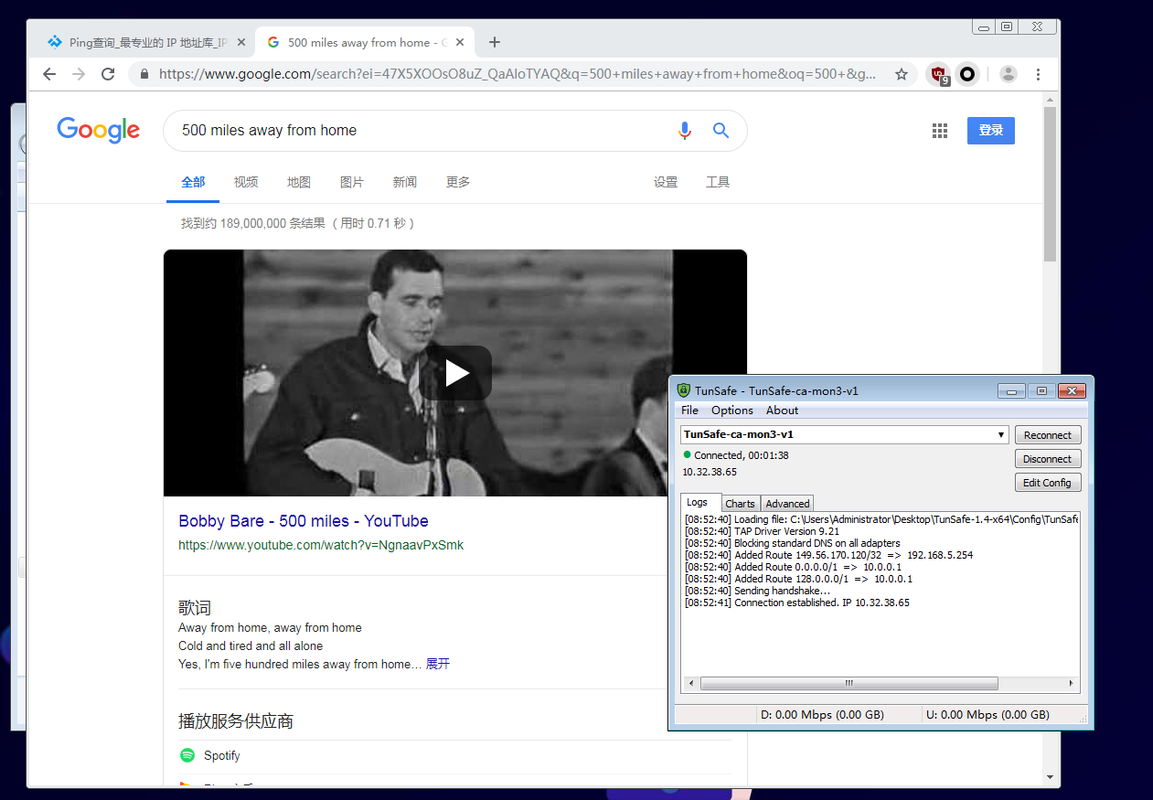The height and width of the screenshot is (800, 1153).
Task: Open the Chrome three-dot menu
Action: tap(1038, 74)
